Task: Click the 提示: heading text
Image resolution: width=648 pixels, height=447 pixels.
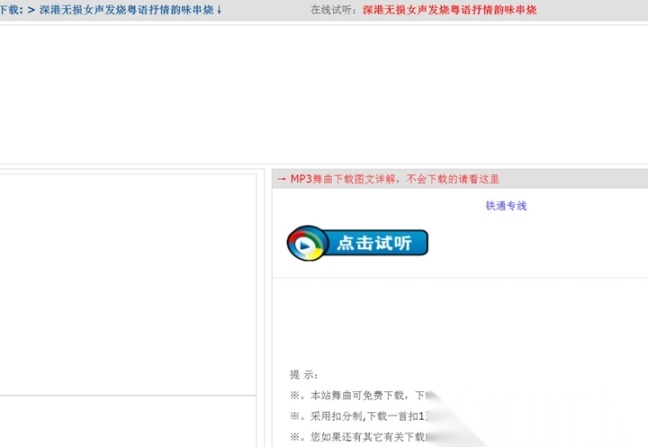Action: [x=304, y=375]
